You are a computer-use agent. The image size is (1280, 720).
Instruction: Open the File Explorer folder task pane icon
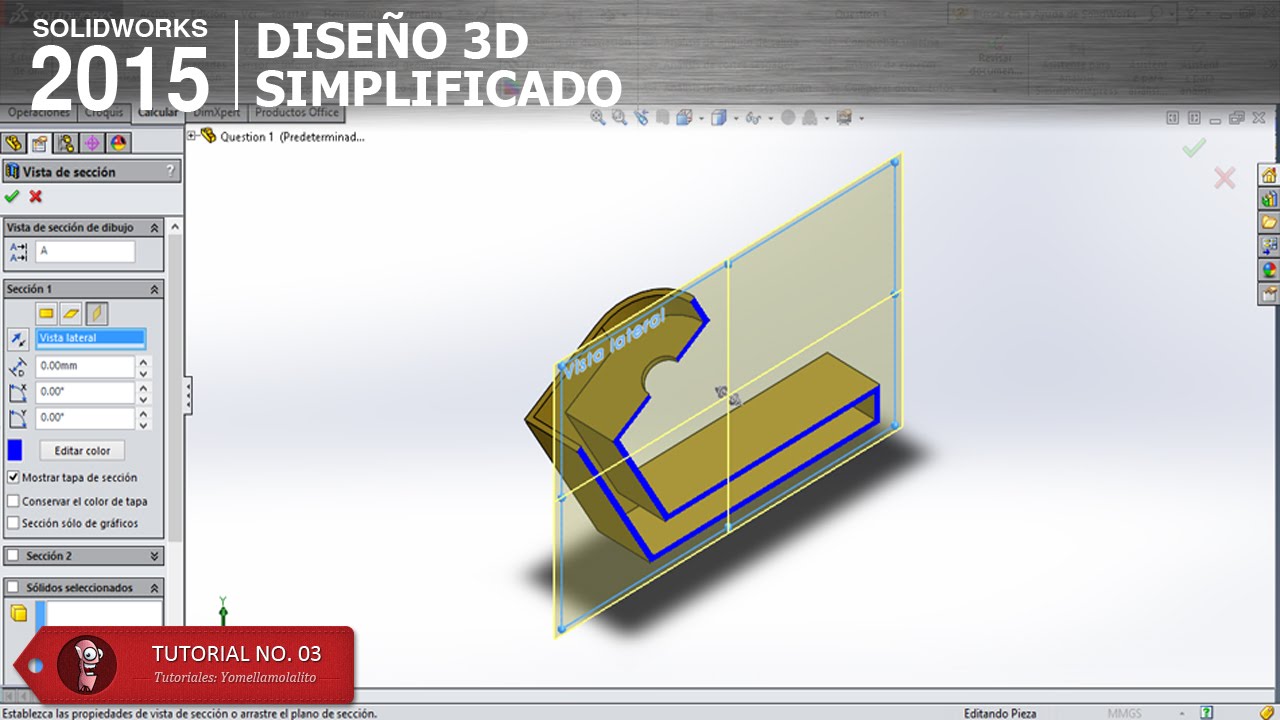(x=1269, y=222)
